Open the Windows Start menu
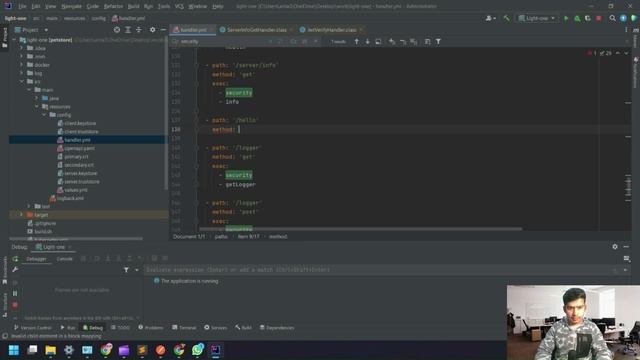640x360 pixels. (14, 350)
